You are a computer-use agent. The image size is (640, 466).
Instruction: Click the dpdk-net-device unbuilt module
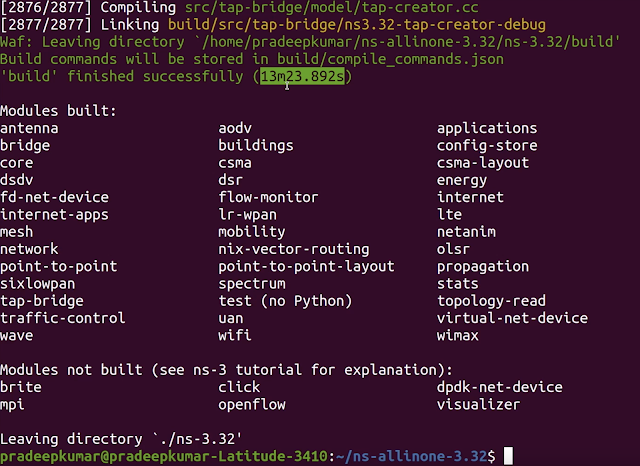(x=500, y=387)
